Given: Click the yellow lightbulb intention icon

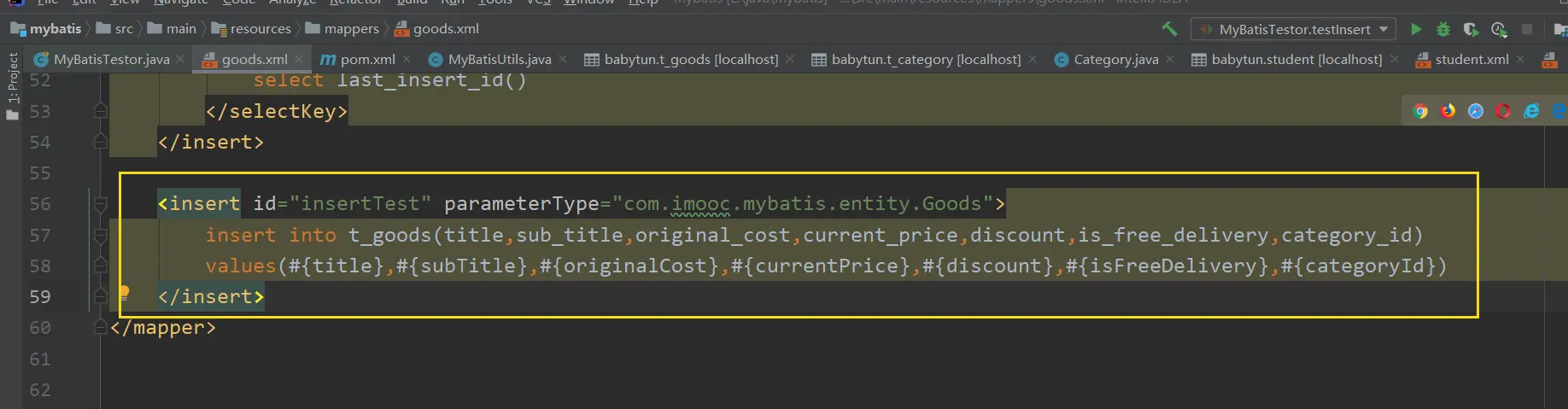Looking at the screenshot, I should tap(124, 293).
